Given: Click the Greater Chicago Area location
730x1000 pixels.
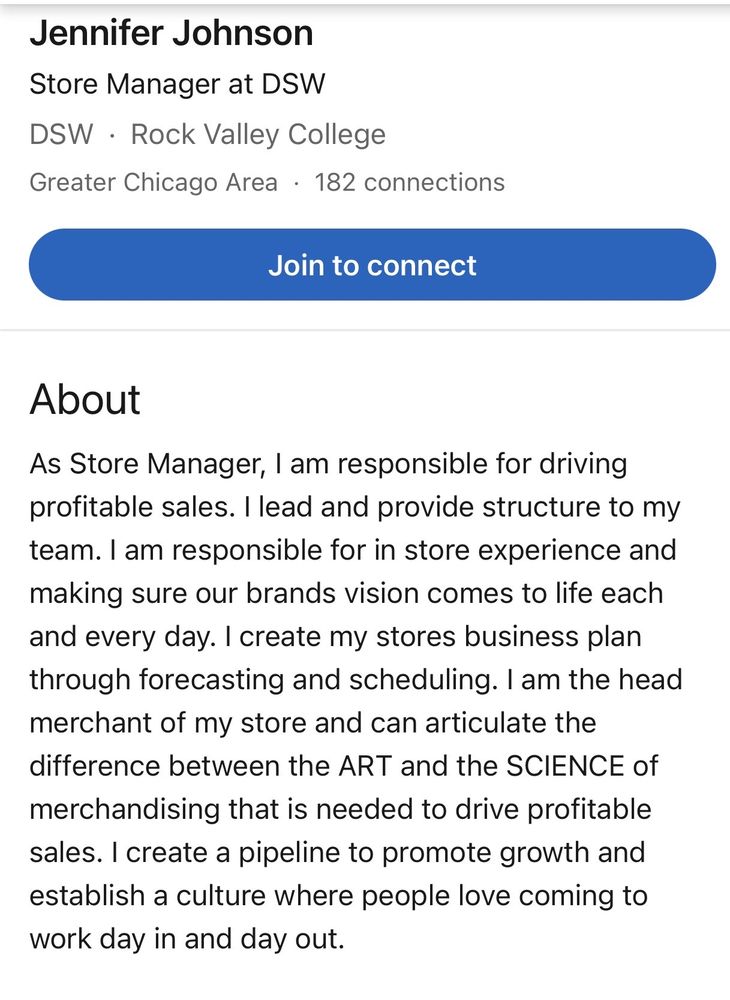Looking at the screenshot, I should click(153, 182).
